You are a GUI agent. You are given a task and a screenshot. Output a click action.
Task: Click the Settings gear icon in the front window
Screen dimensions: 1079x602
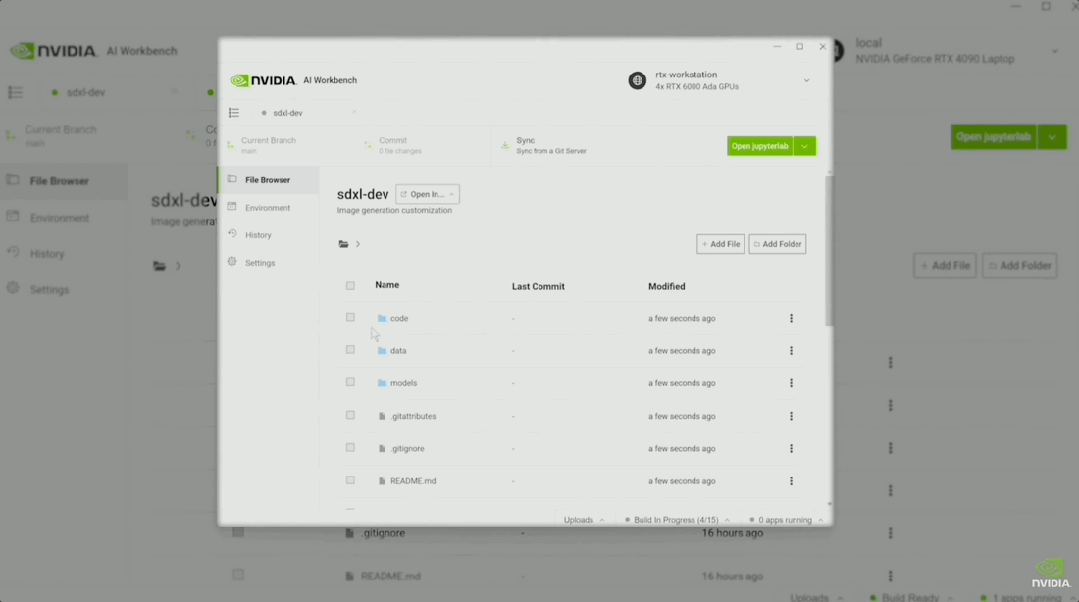tap(232, 262)
